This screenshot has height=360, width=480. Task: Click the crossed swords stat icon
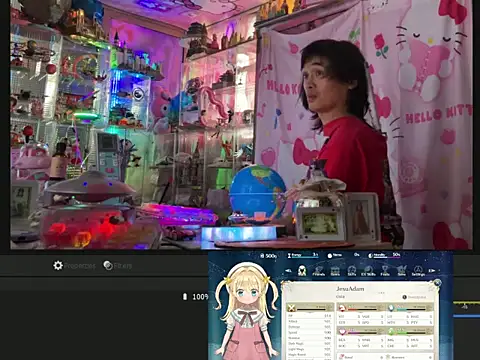click(292, 308)
